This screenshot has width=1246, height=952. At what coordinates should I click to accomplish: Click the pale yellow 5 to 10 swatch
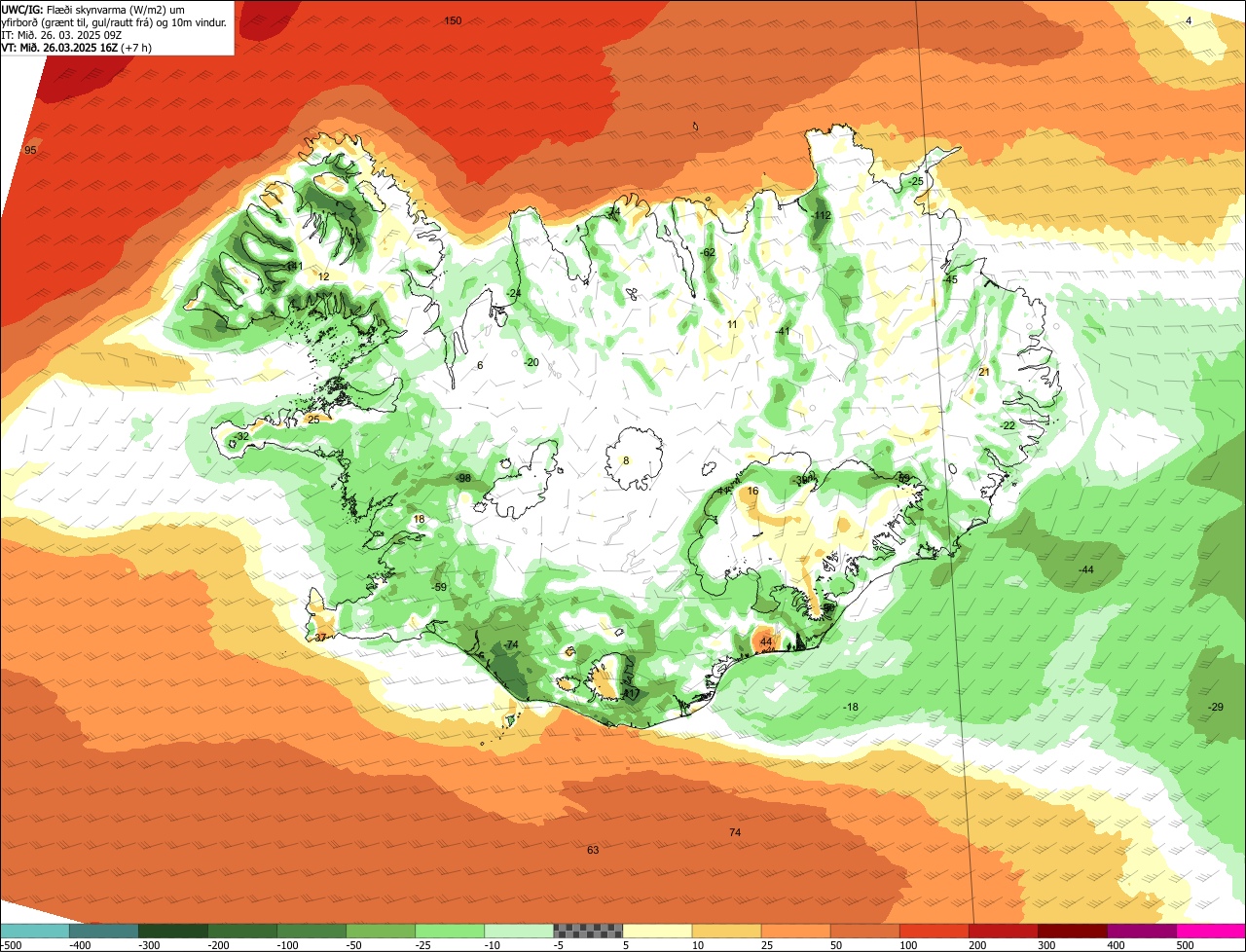point(657,930)
